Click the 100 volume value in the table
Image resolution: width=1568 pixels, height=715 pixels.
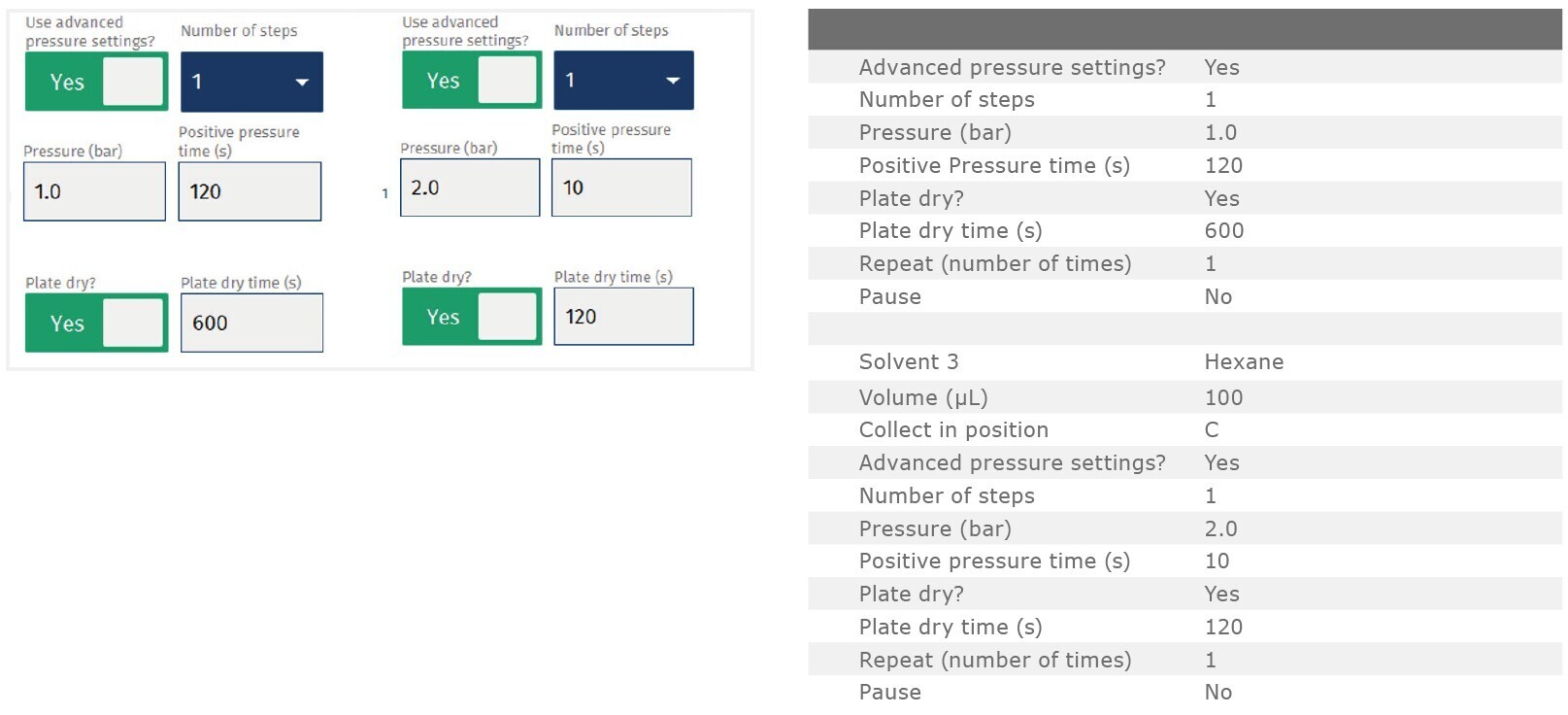(x=1223, y=397)
